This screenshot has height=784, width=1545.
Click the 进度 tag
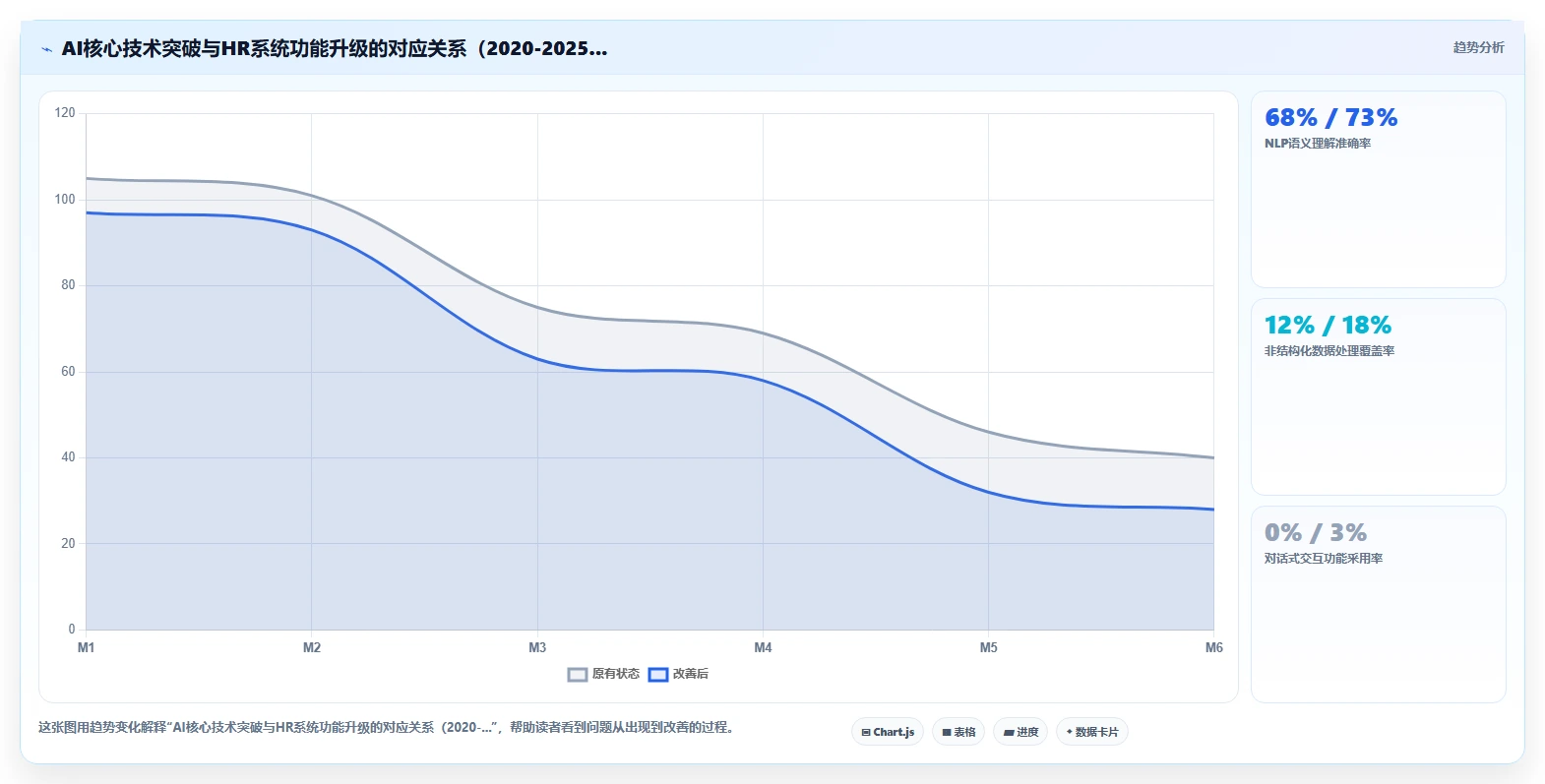click(x=1020, y=732)
